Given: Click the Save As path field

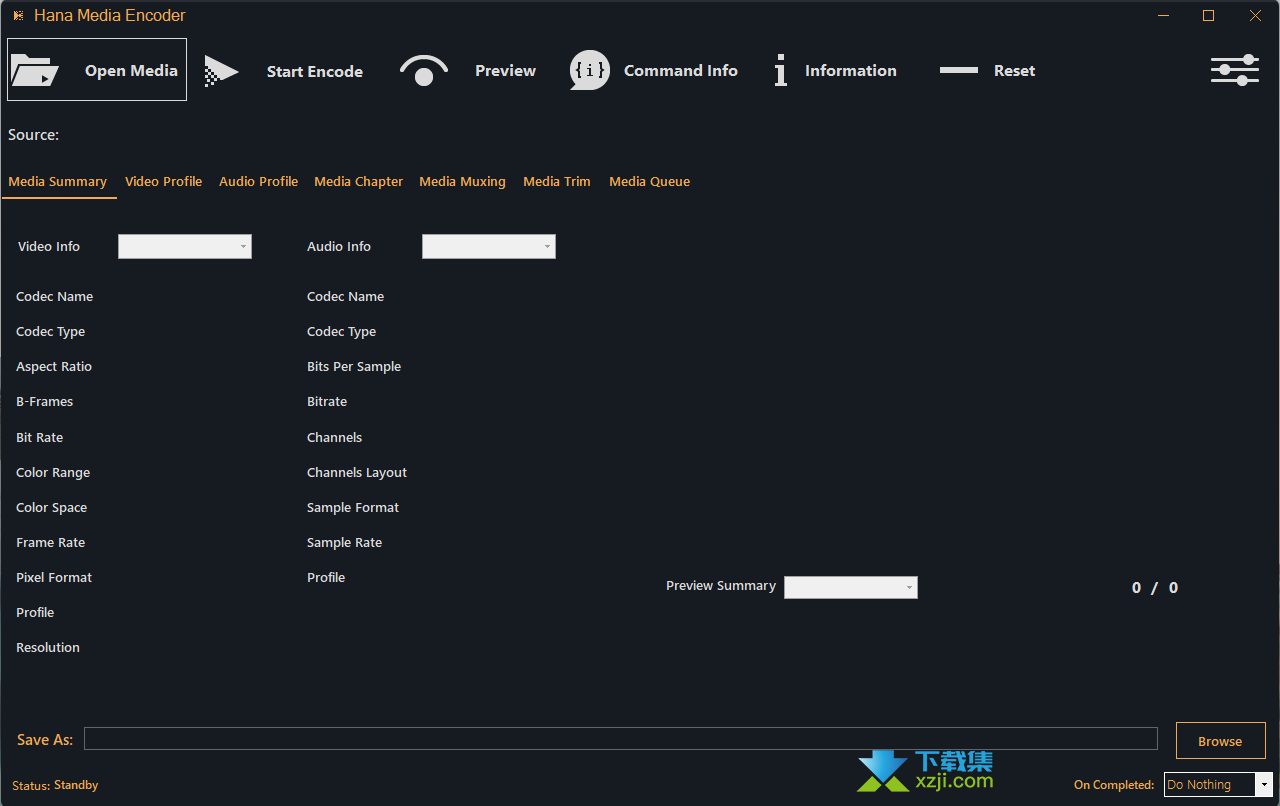Looking at the screenshot, I should (x=620, y=739).
